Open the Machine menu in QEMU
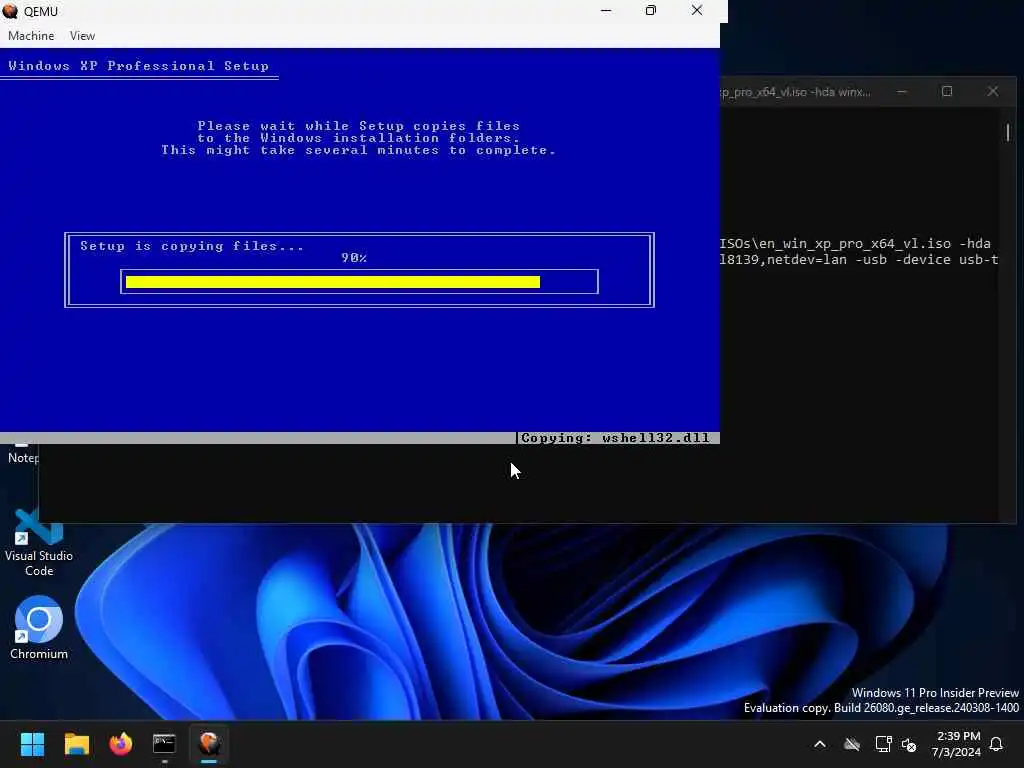Viewport: 1024px width, 768px height. coord(31,36)
